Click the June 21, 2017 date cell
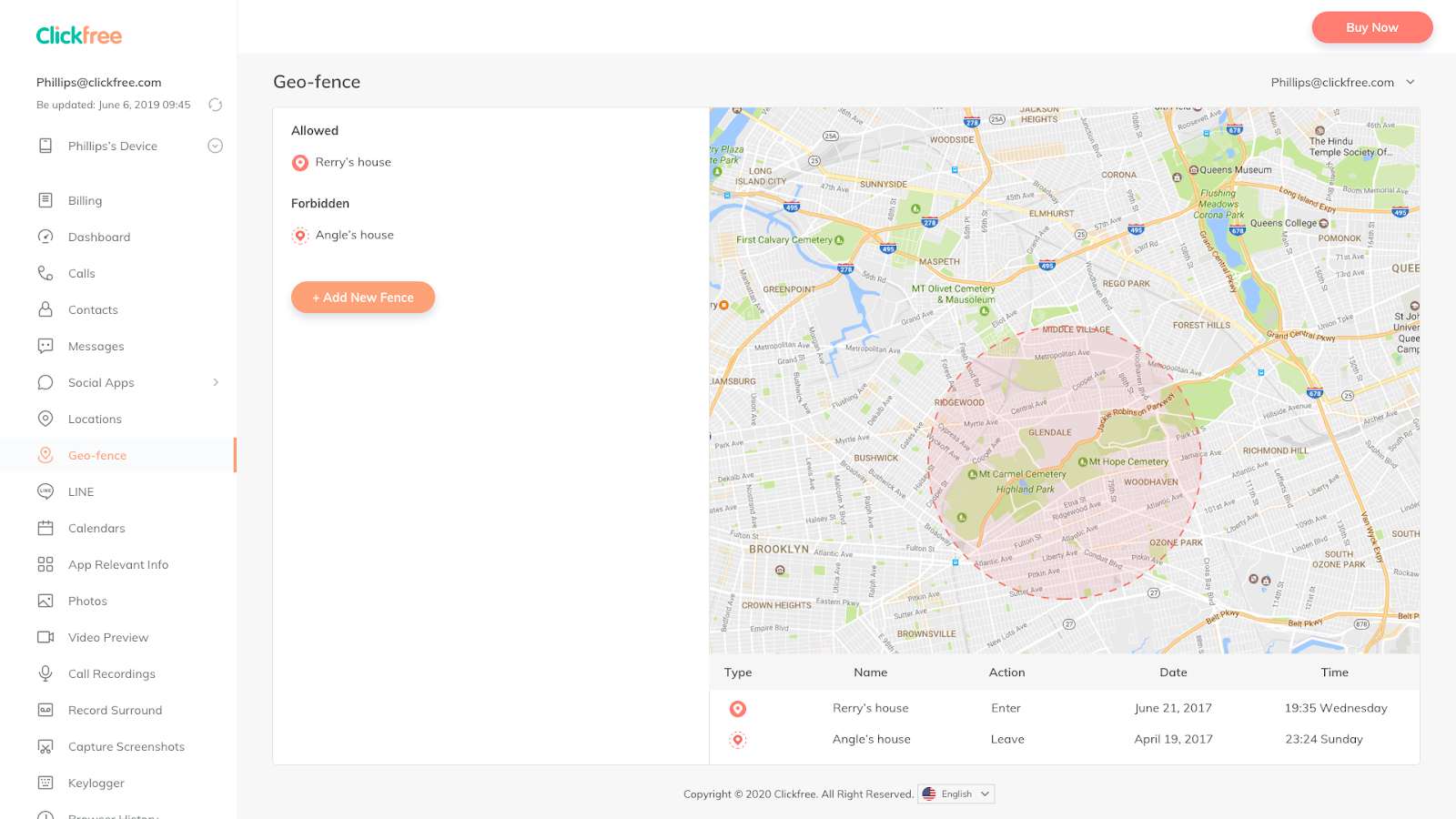 pos(1173,708)
